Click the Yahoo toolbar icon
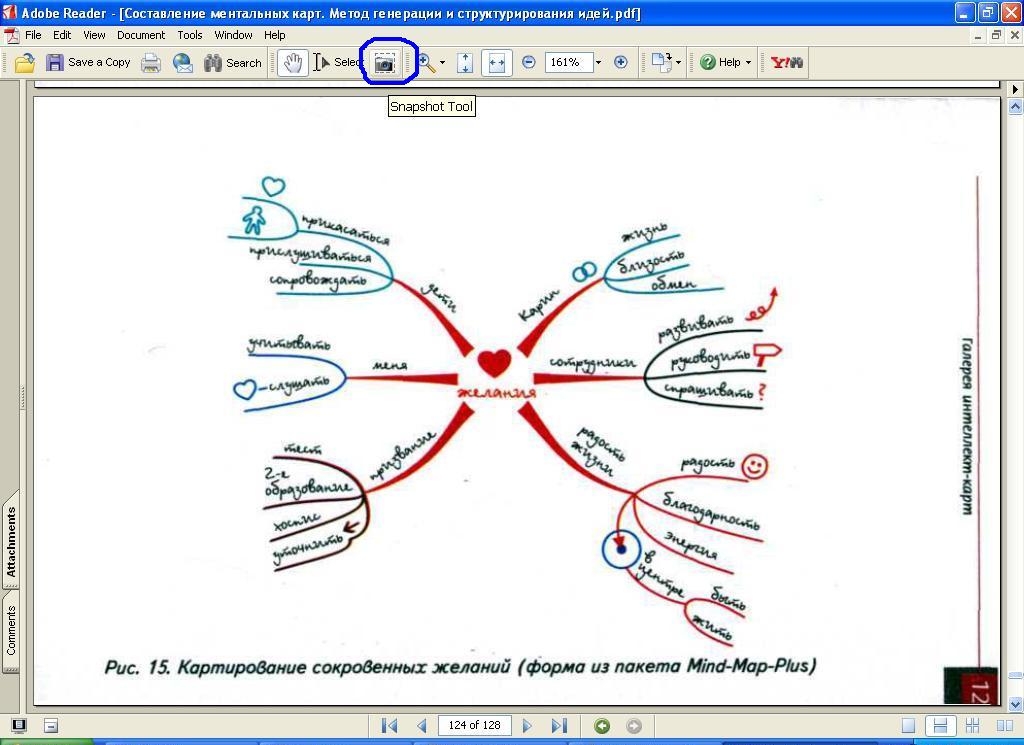Viewport: 1024px width, 745px height. [x=787, y=62]
